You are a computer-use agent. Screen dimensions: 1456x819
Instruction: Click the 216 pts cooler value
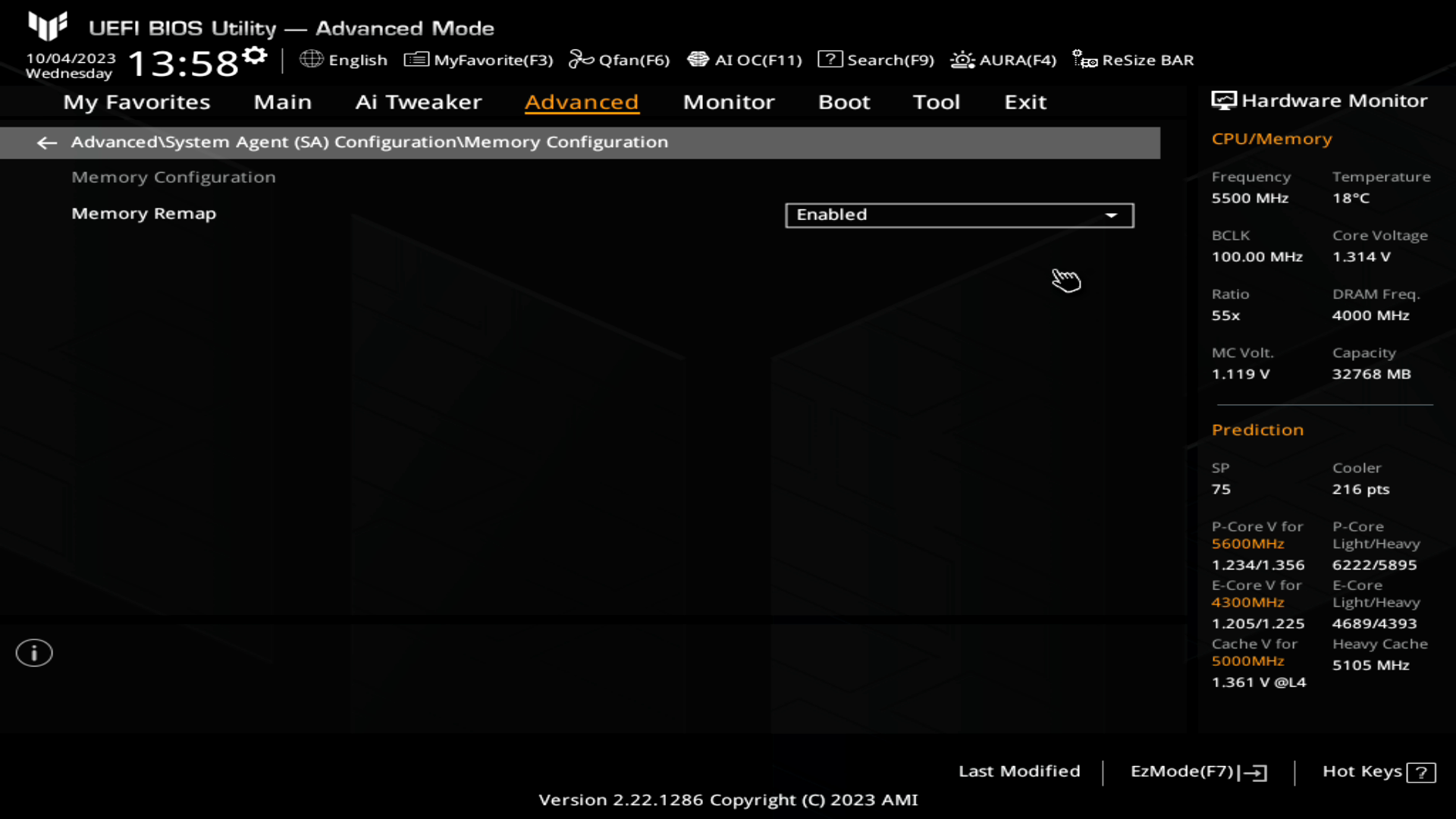pos(1361,489)
